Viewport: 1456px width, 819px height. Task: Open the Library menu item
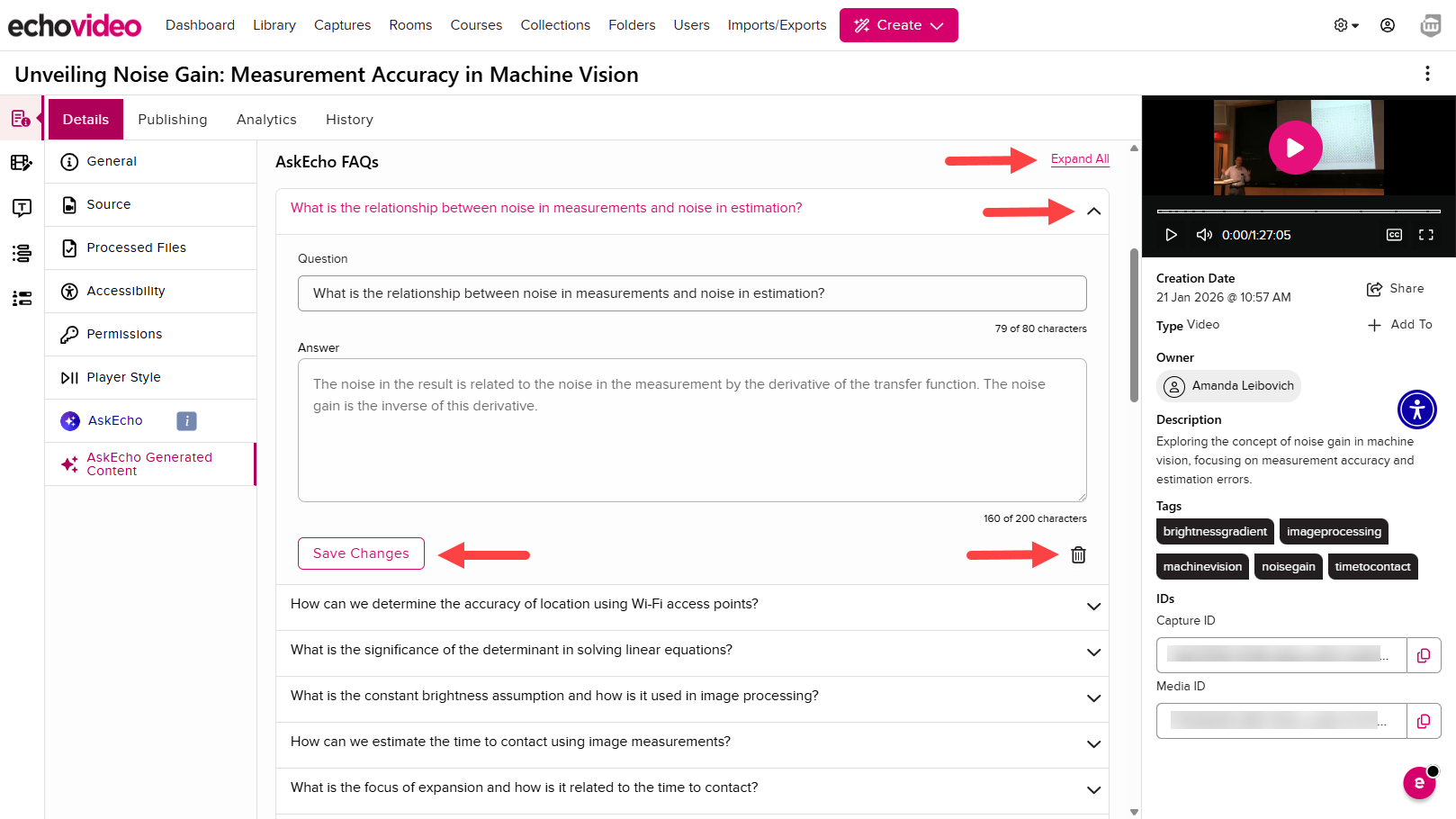coord(274,25)
